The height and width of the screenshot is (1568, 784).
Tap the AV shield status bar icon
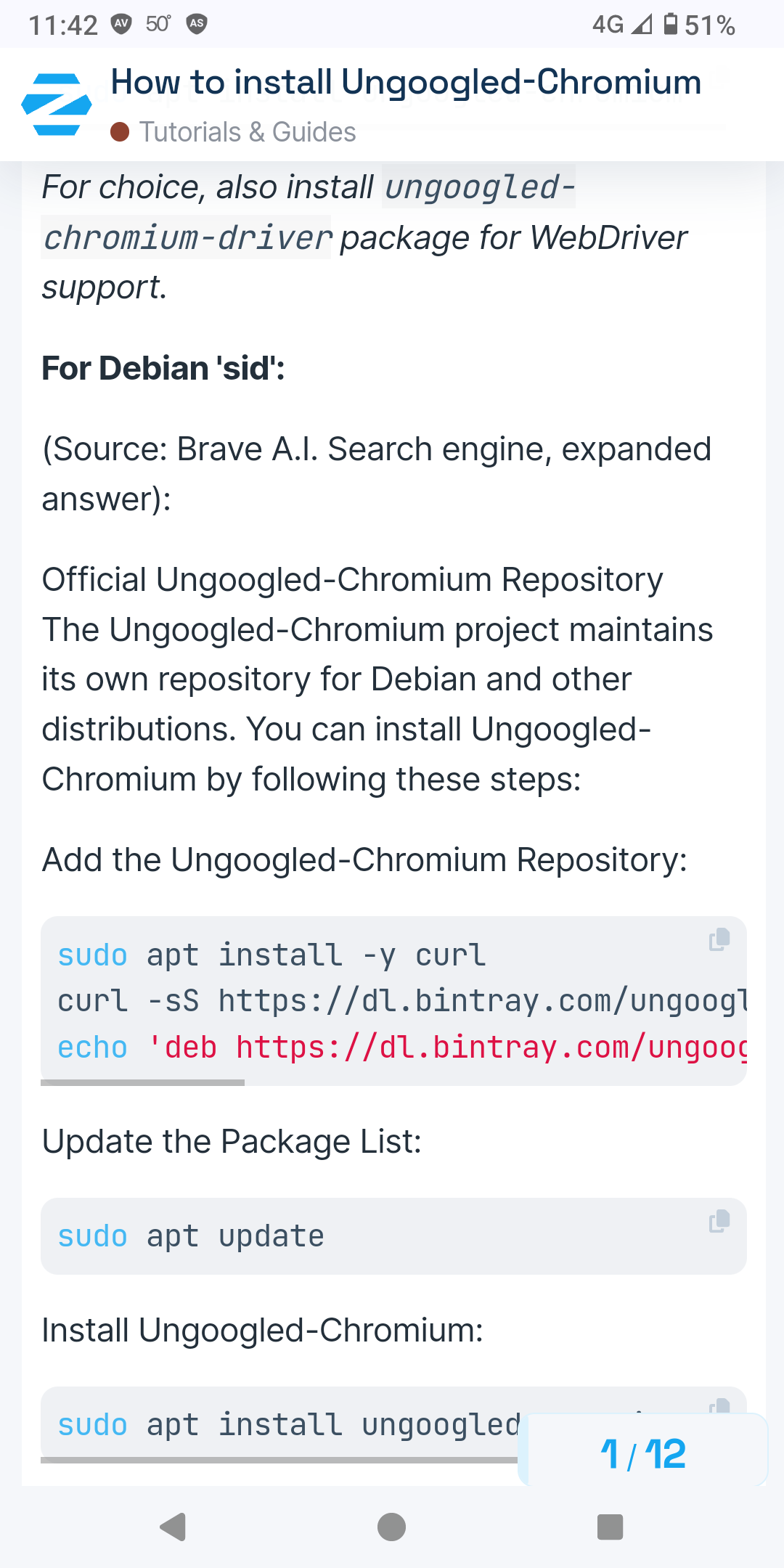click(x=121, y=24)
